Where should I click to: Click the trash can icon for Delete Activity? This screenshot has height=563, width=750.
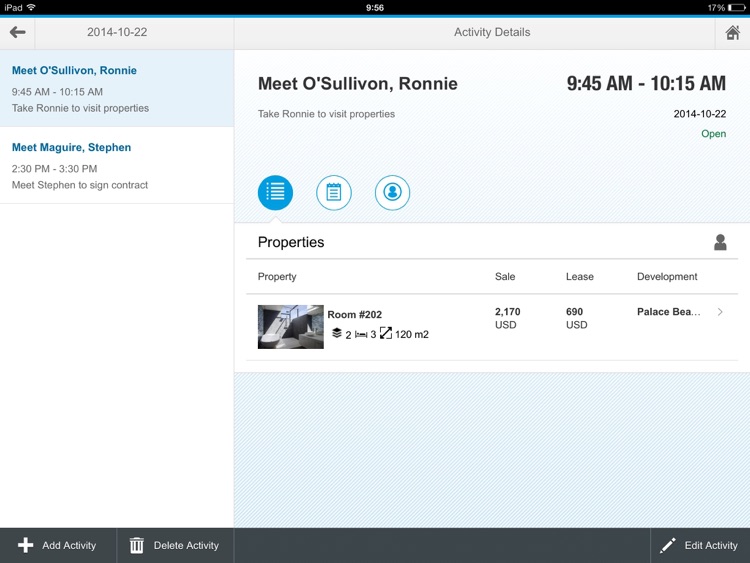click(137, 545)
